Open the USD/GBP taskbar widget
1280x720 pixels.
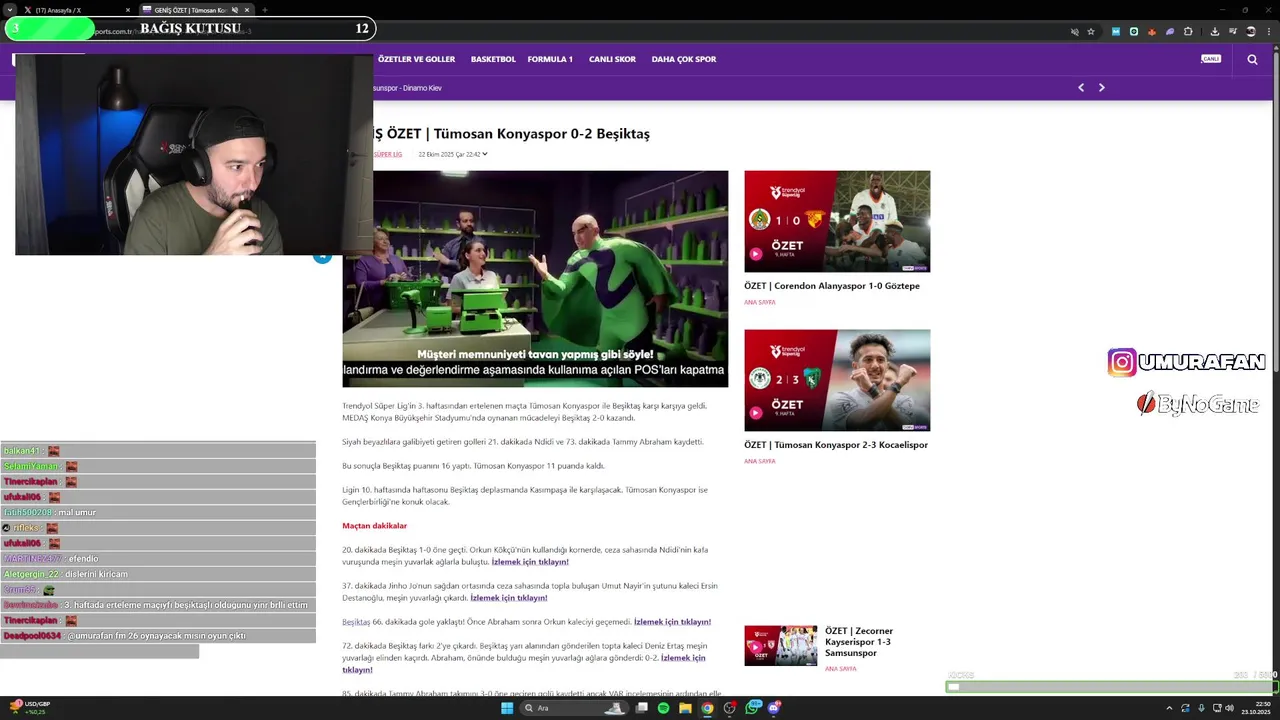[30, 708]
